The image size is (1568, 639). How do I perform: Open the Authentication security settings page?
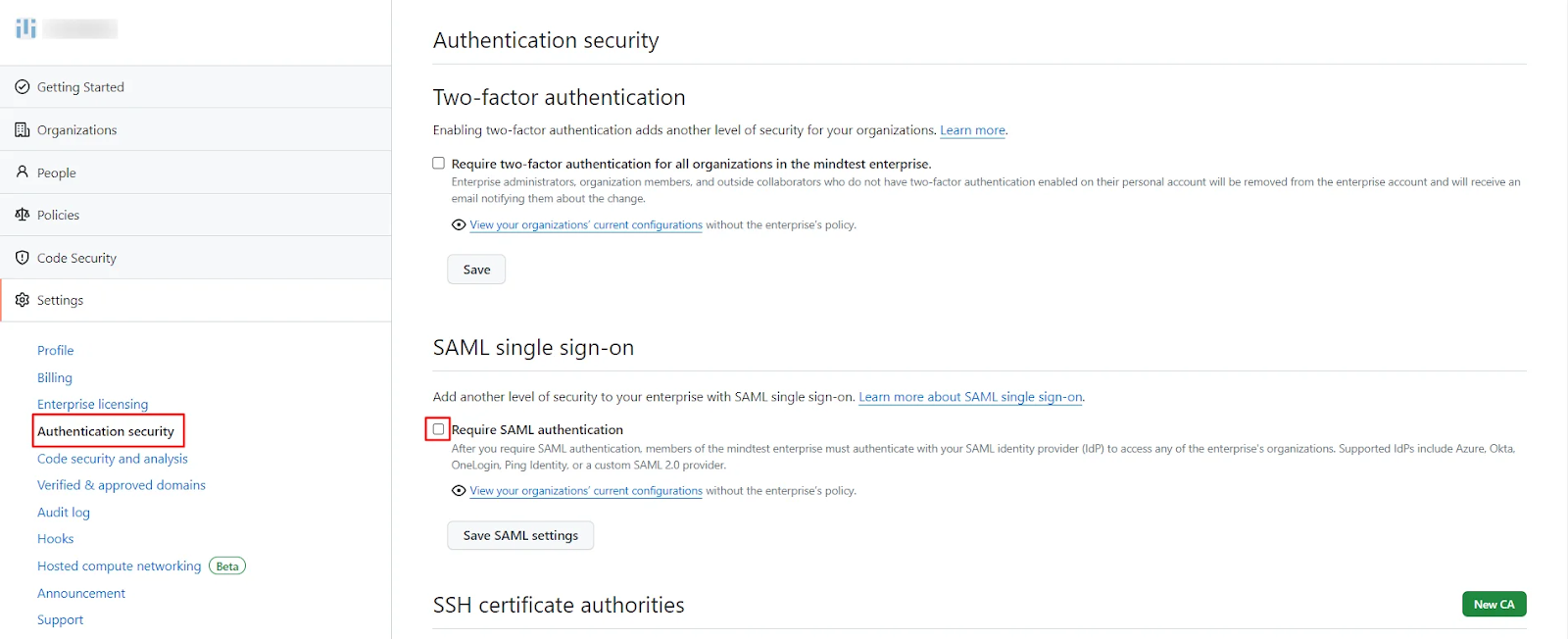click(x=106, y=431)
